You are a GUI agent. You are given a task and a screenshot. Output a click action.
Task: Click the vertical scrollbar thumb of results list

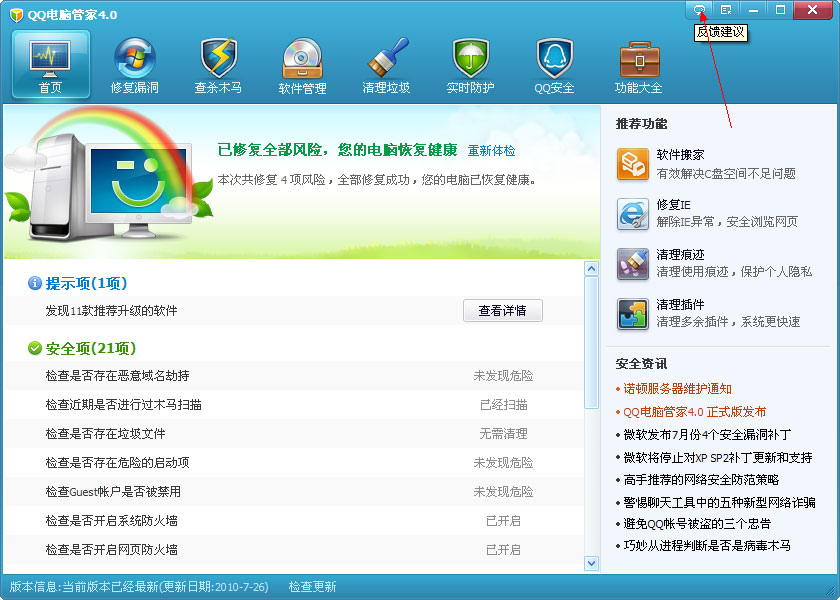point(591,343)
